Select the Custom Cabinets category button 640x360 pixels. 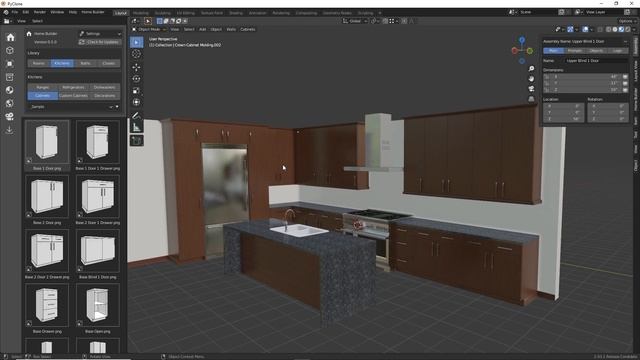point(73,96)
